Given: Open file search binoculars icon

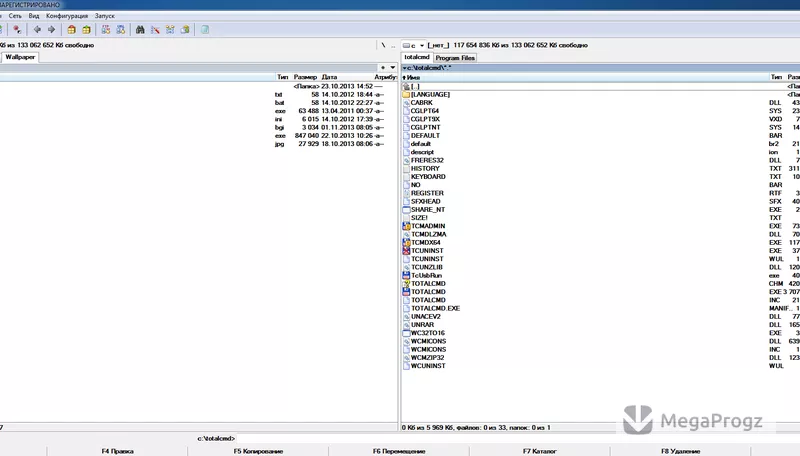Looking at the screenshot, I should (140, 30).
